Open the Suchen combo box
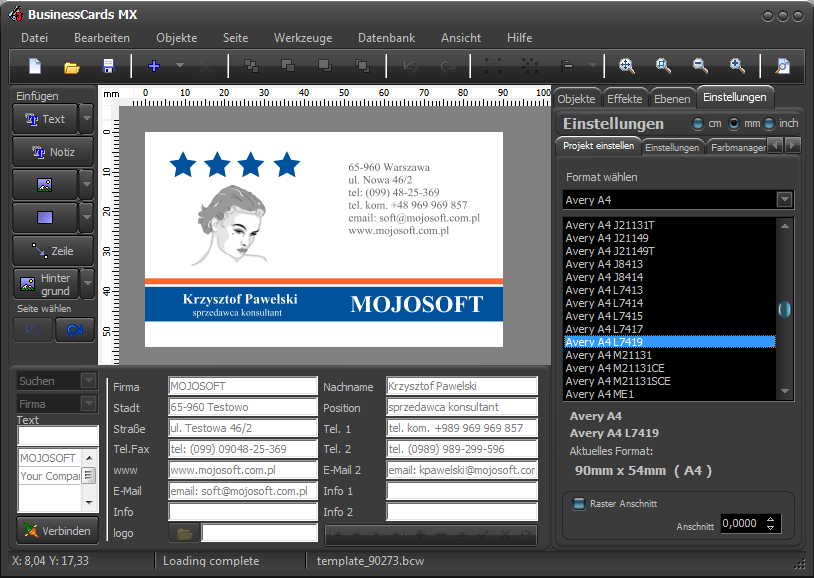The width and height of the screenshot is (814, 578). [x=89, y=381]
